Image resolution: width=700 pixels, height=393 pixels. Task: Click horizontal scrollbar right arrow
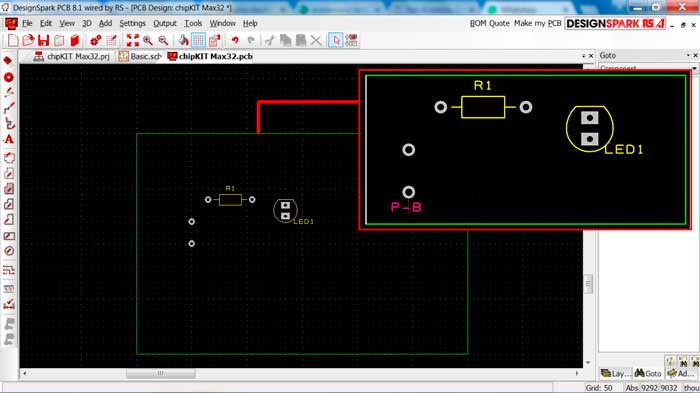[577, 373]
